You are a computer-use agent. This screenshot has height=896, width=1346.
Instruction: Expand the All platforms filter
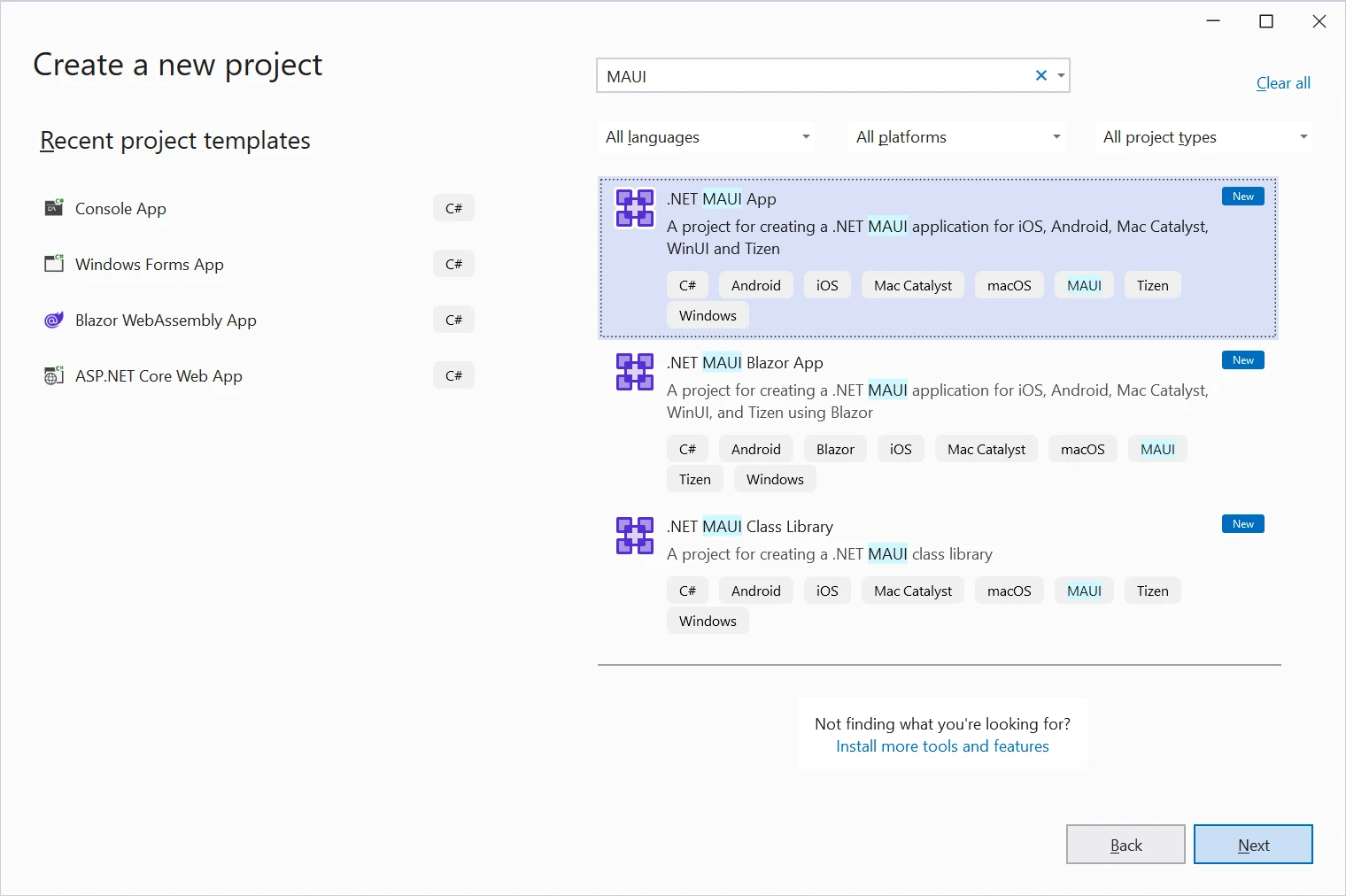(x=957, y=137)
